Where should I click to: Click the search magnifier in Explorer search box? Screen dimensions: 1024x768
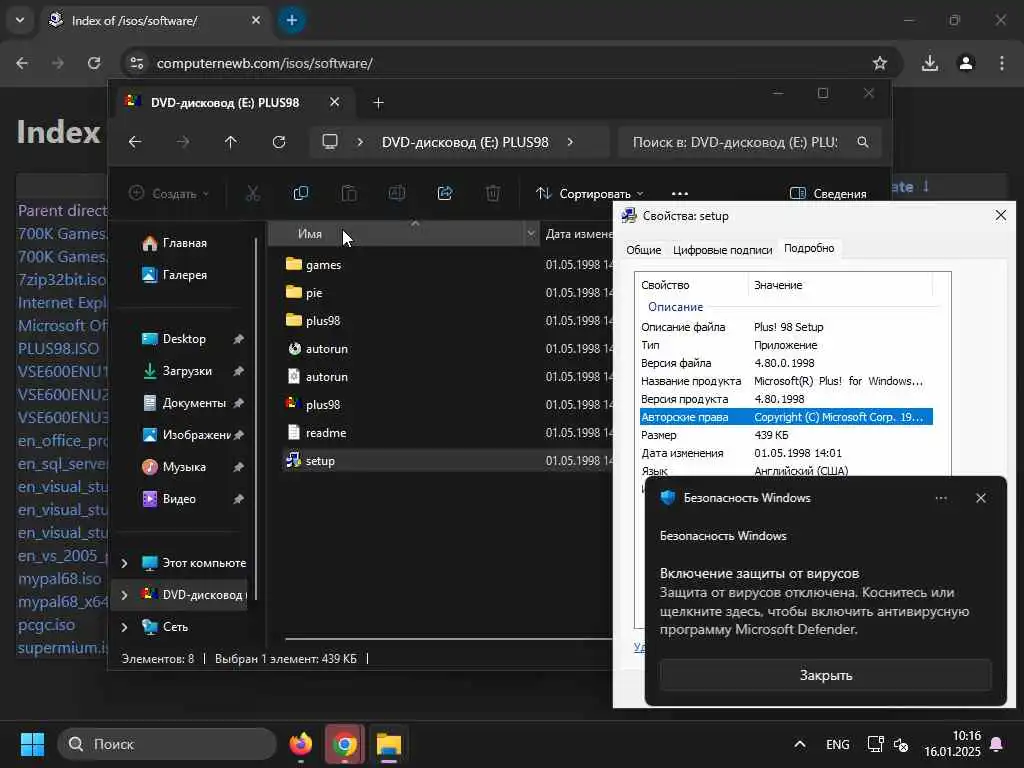click(863, 142)
